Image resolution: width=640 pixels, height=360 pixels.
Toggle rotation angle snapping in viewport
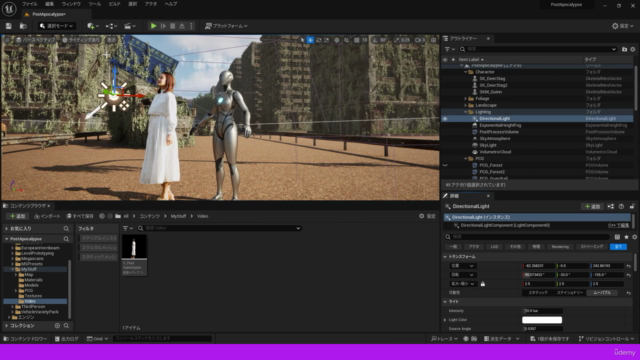click(375, 40)
